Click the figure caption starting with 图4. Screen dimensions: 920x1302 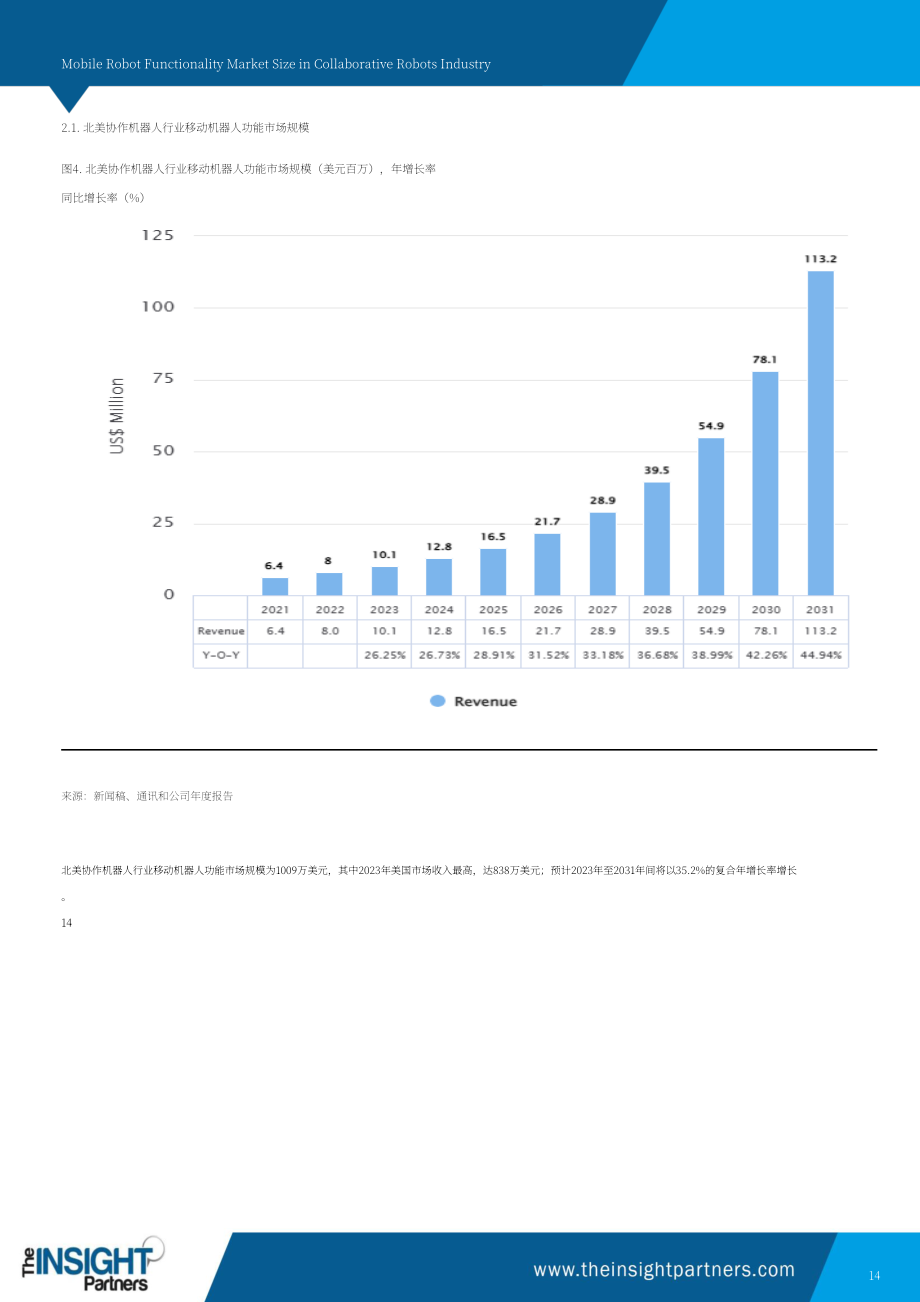(248, 169)
